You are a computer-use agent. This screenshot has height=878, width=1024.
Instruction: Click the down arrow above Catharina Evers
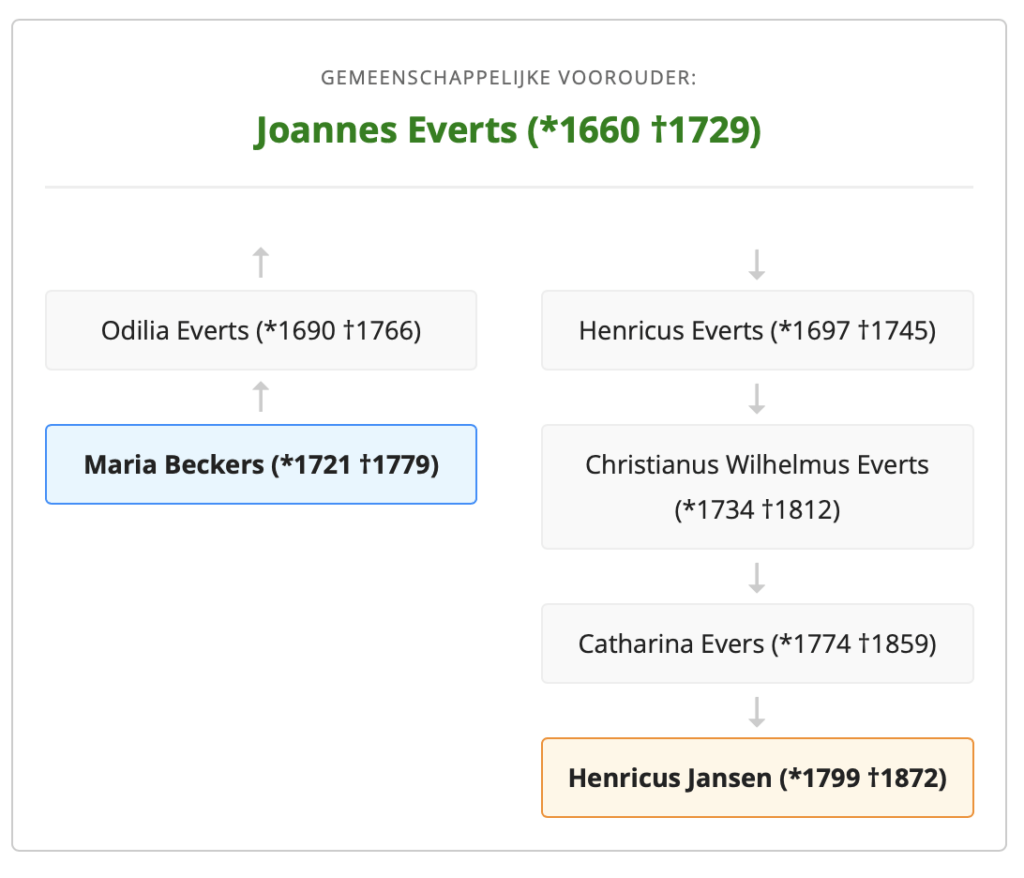pyautogui.click(x=757, y=577)
